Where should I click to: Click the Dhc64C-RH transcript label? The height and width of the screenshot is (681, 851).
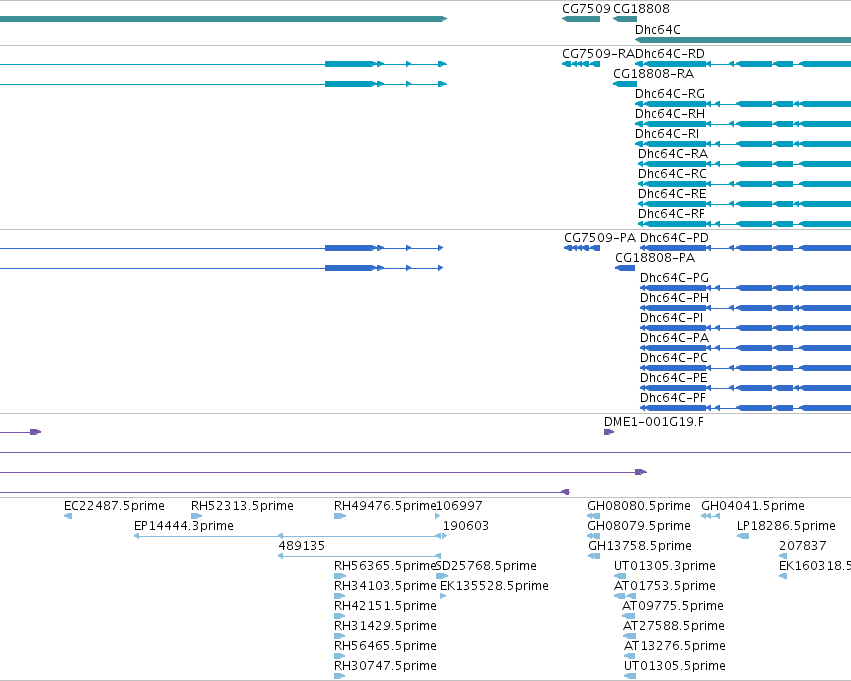(670, 114)
